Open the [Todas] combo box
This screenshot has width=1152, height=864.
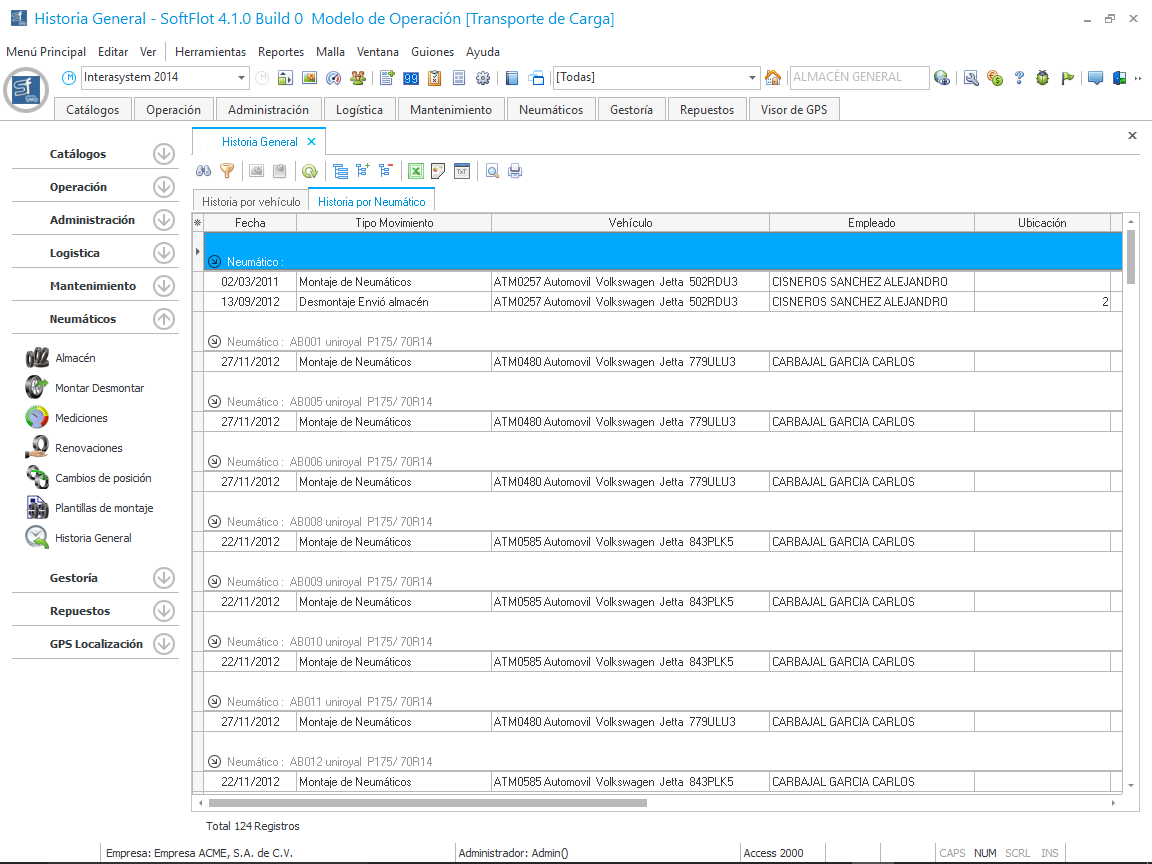tap(753, 78)
